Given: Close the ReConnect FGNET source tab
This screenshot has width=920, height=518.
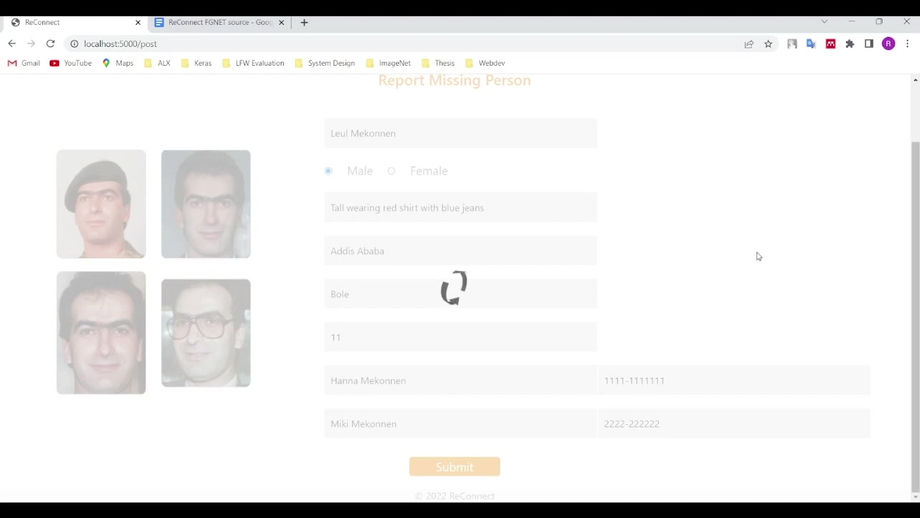Looking at the screenshot, I should coord(281,22).
